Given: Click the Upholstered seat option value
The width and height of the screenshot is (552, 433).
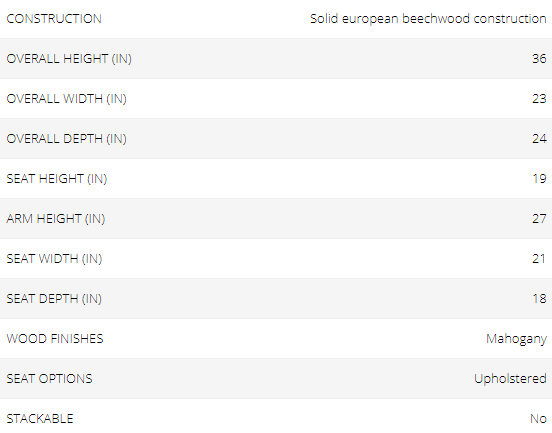Looking at the screenshot, I should coord(510,379).
